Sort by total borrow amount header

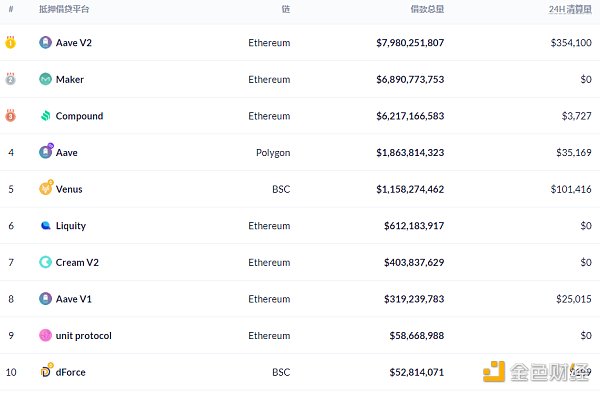pyautogui.click(x=427, y=9)
